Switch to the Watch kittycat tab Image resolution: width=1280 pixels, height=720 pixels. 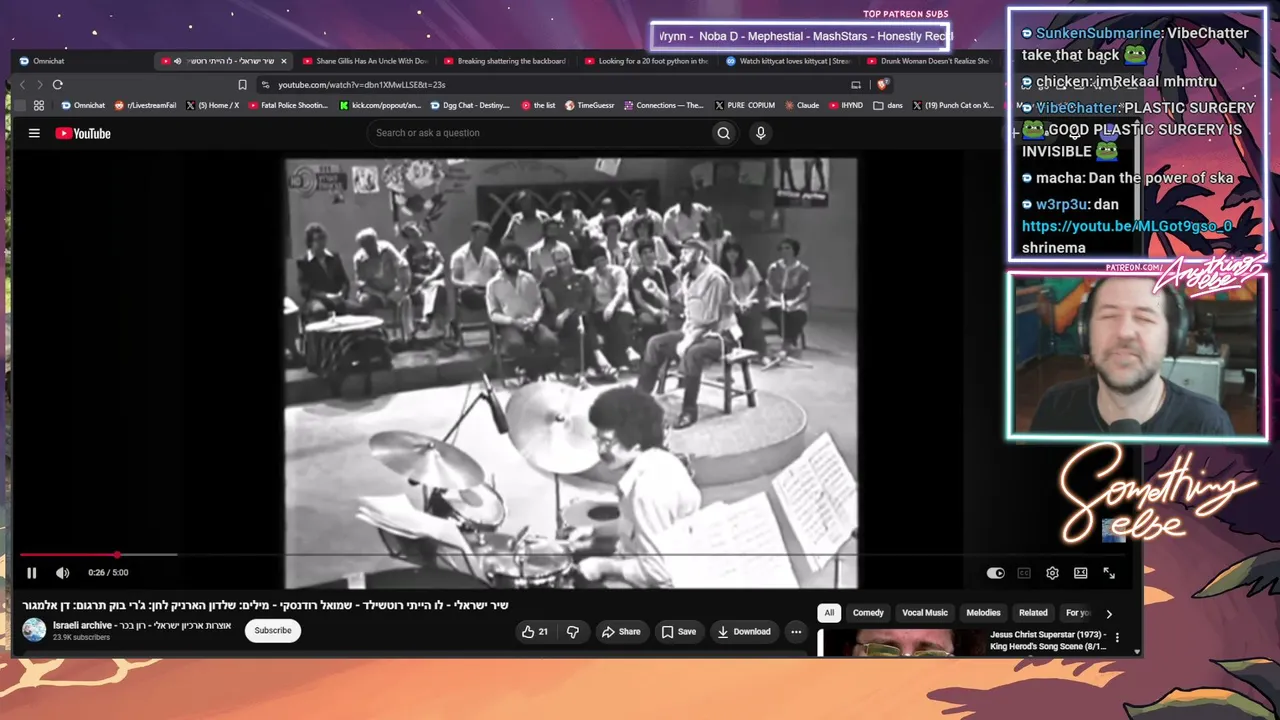(x=788, y=61)
